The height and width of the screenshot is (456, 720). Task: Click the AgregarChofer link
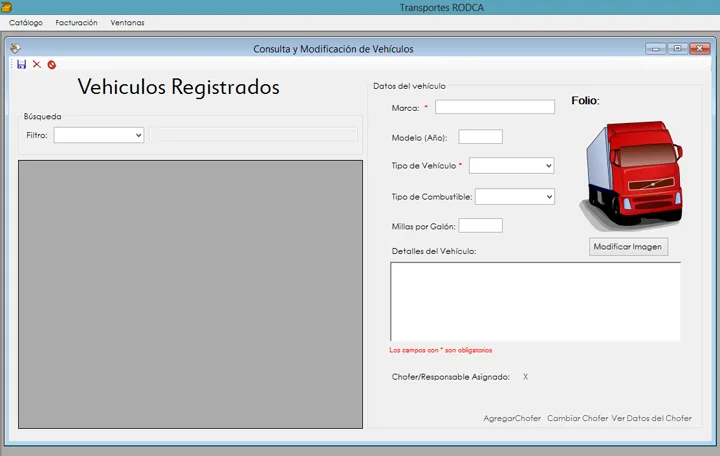coord(512,418)
